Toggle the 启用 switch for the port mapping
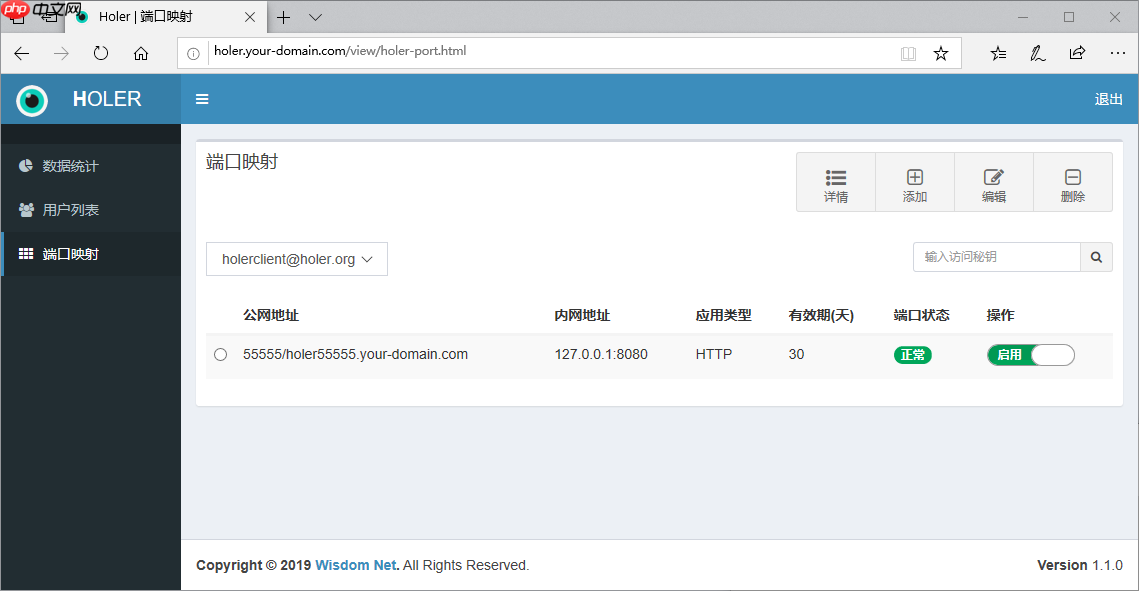The height and width of the screenshot is (591, 1139). click(x=1030, y=354)
